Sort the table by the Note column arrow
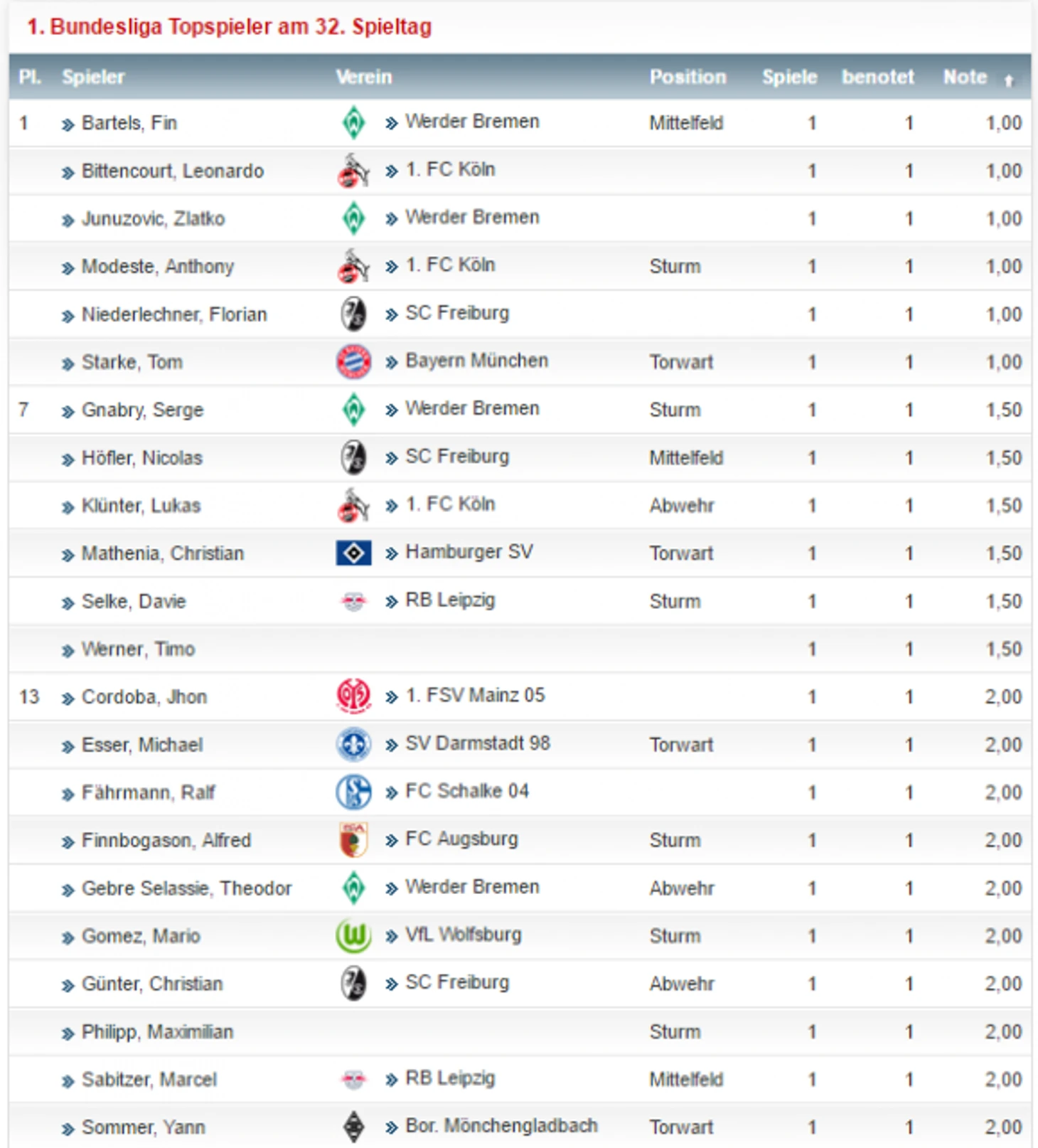The image size is (1038, 1148). (x=1008, y=80)
